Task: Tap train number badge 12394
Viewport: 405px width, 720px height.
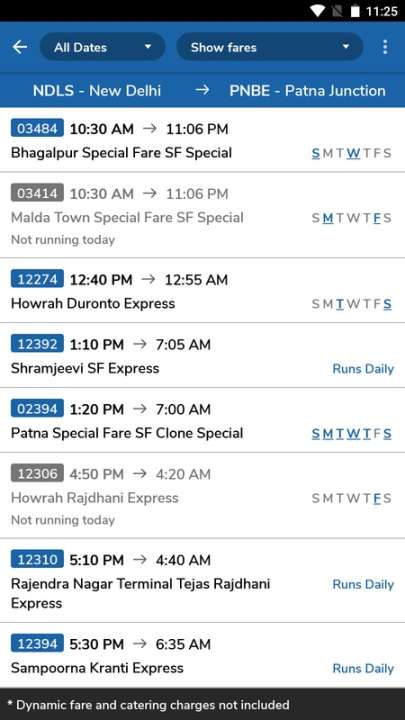Action: (x=37, y=643)
